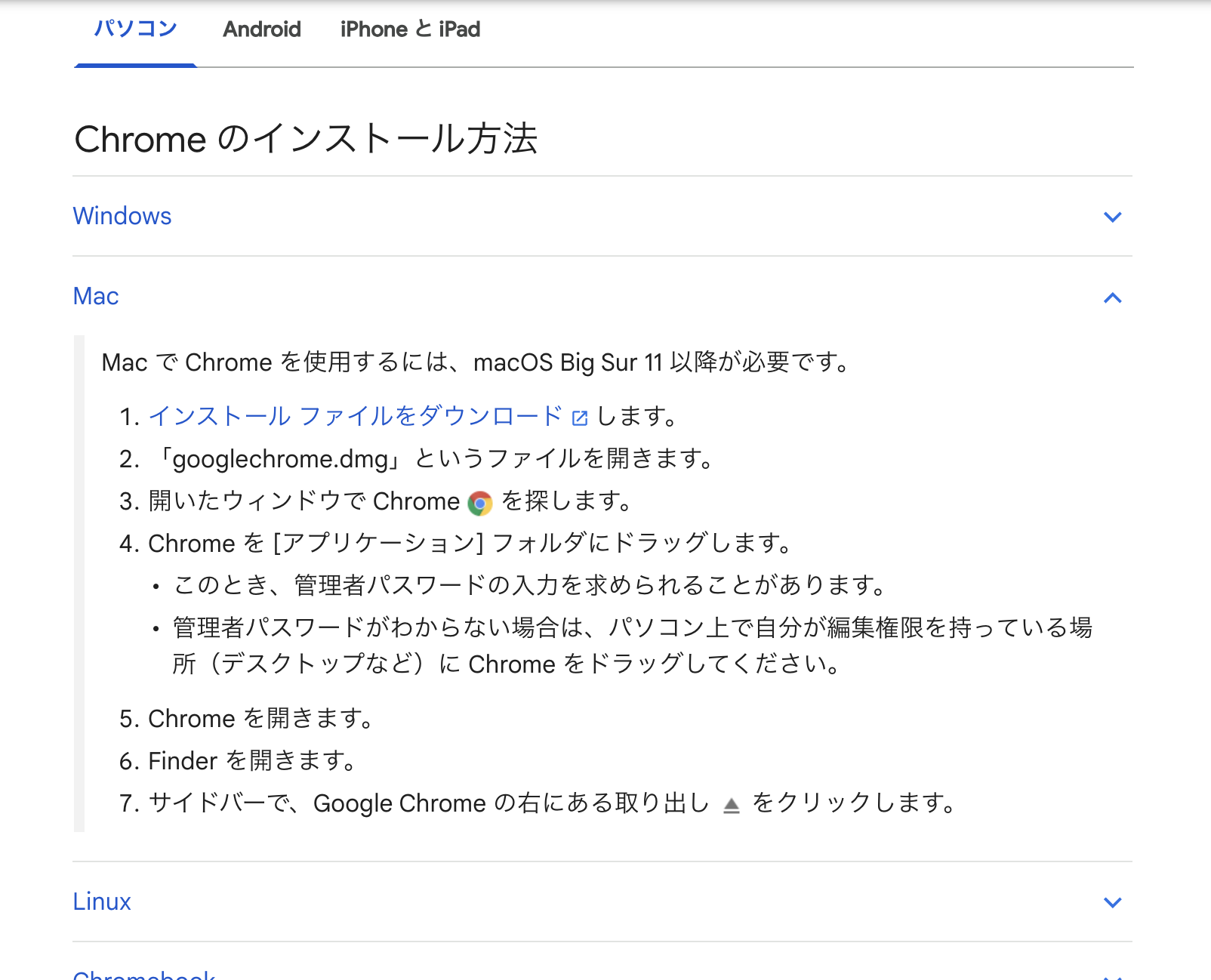Click the step 5 Chrome を開きます text
The height and width of the screenshot is (980, 1211).
click(x=260, y=718)
